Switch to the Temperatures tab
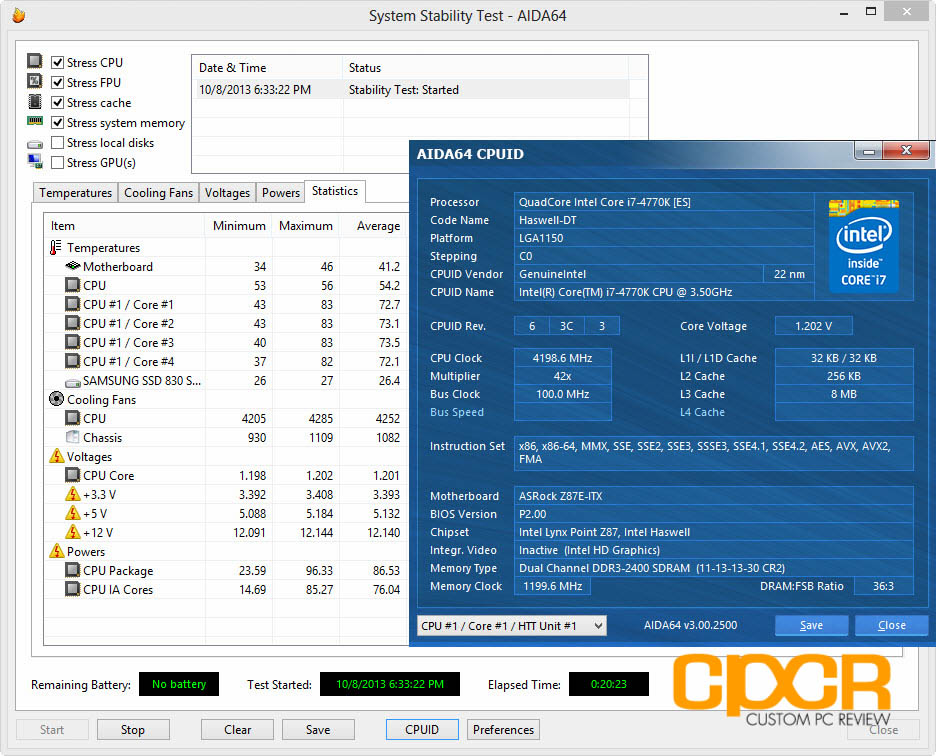The width and height of the screenshot is (936, 756). pyautogui.click(x=75, y=193)
